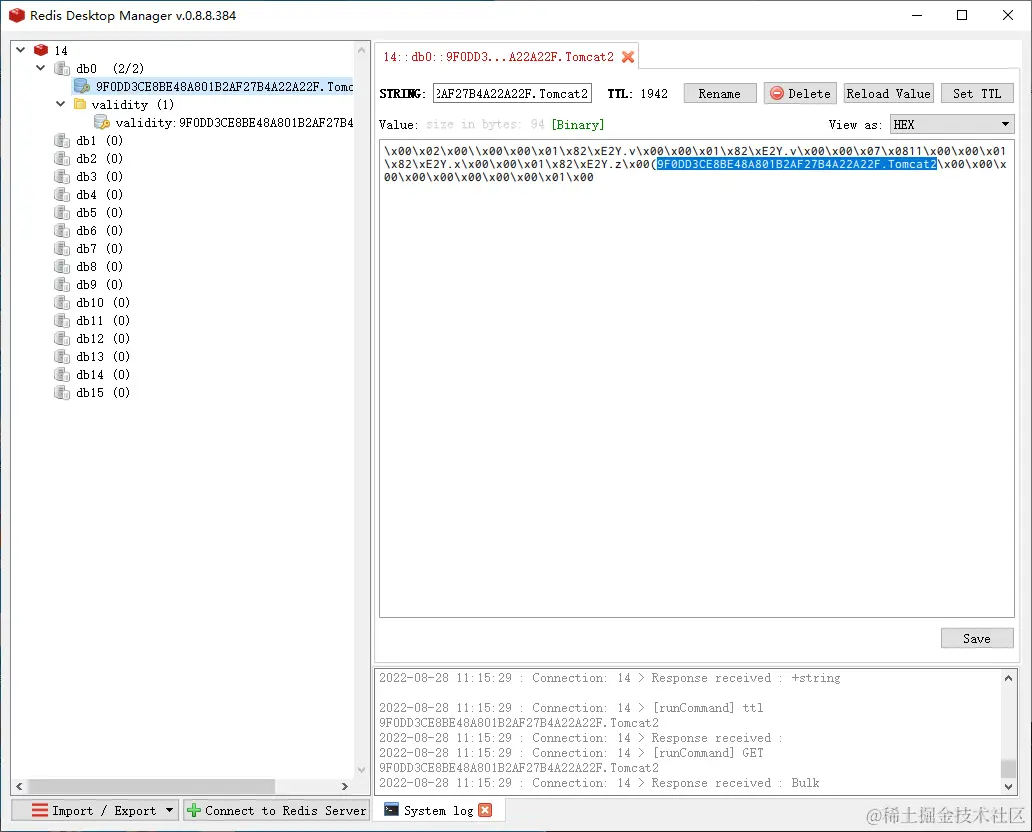Click the Rename button
The height and width of the screenshot is (832, 1032).
pyautogui.click(x=719, y=93)
